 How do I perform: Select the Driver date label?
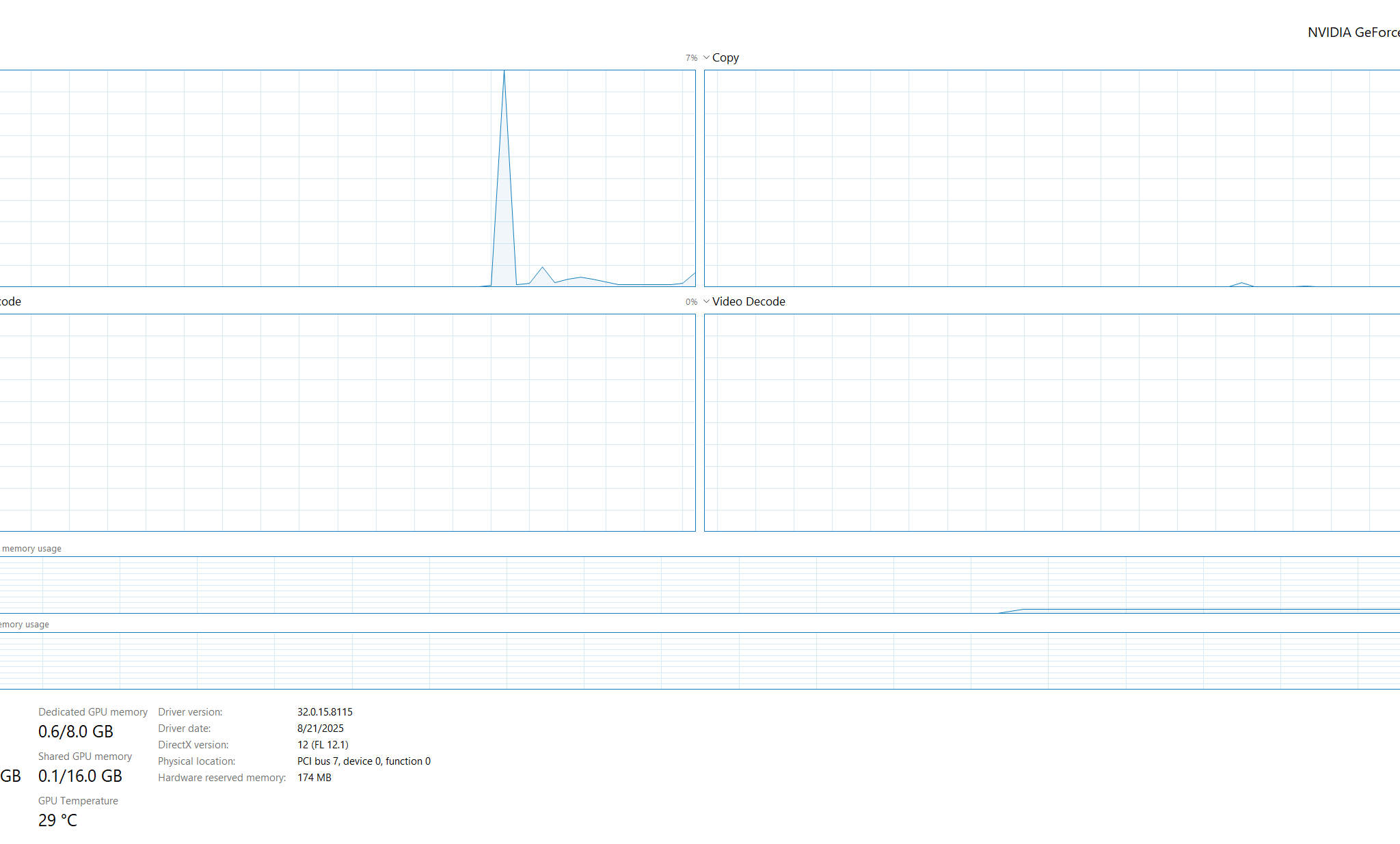click(185, 729)
